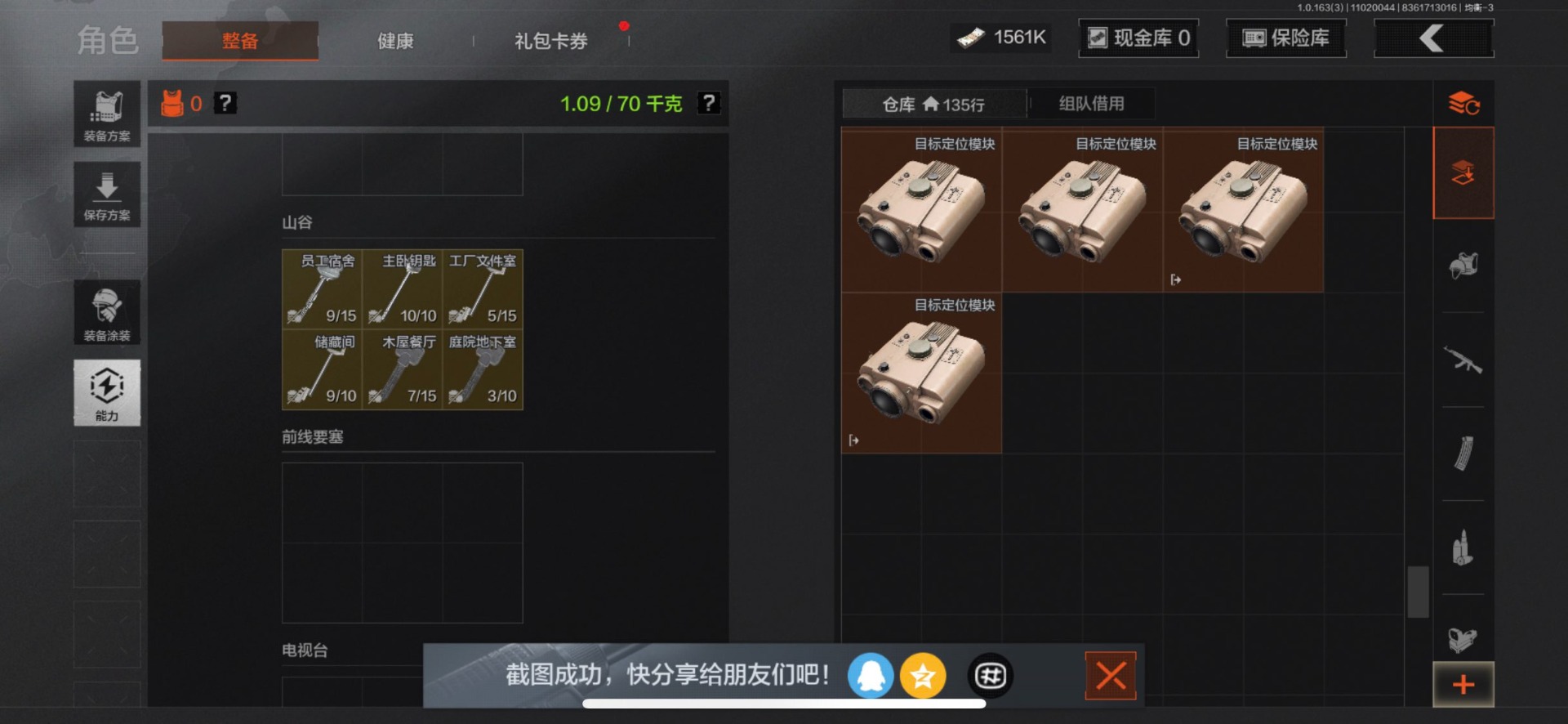The height and width of the screenshot is (724, 1568).
Task: Share screenshot via QQ penguin icon
Action: tap(871, 676)
